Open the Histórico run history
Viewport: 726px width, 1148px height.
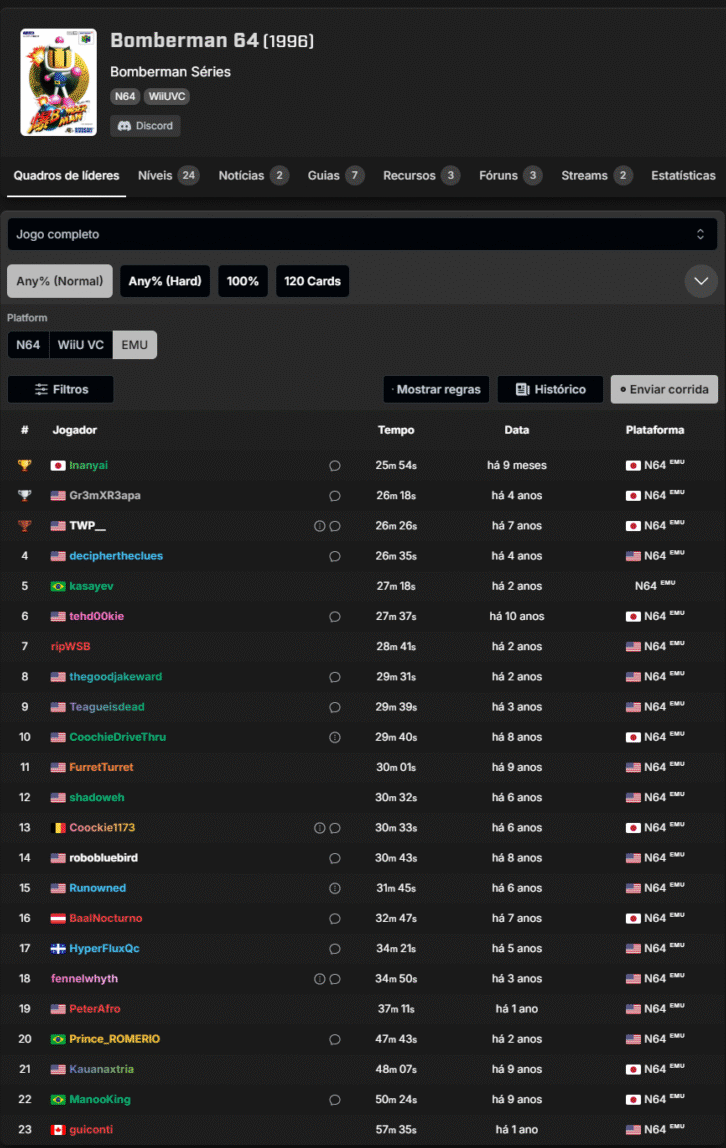click(550, 389)
